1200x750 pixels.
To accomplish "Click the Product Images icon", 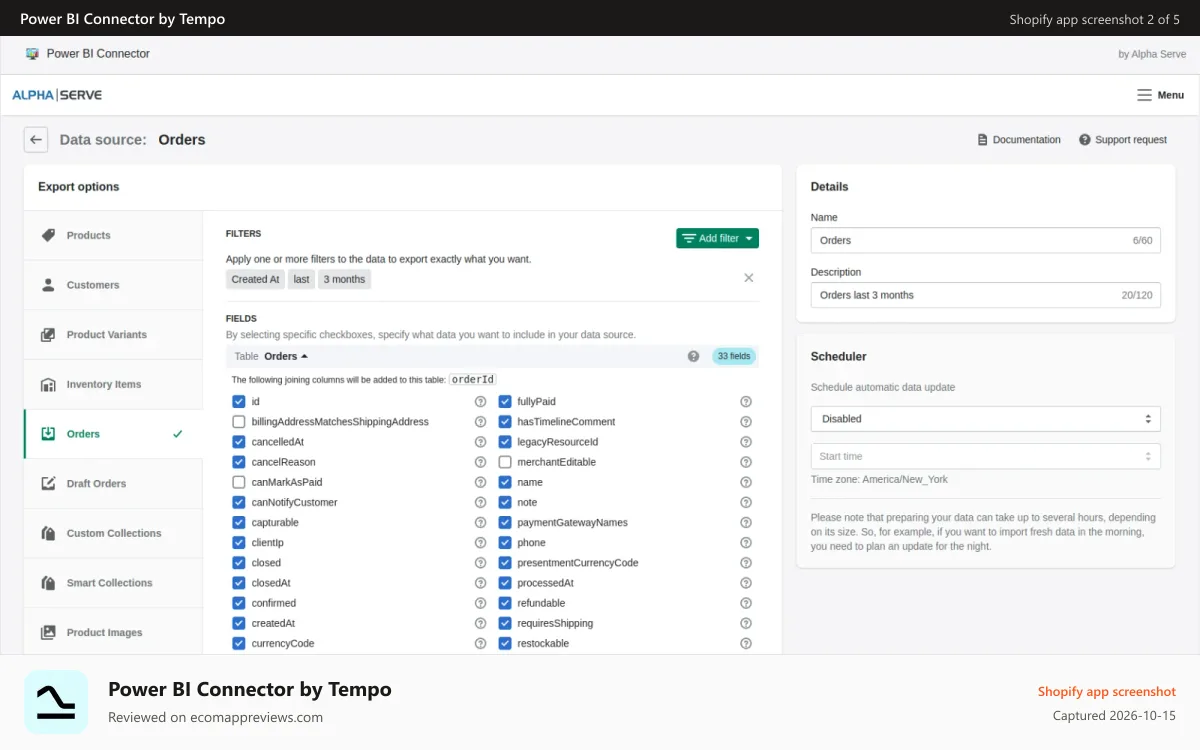I will 48,633.
